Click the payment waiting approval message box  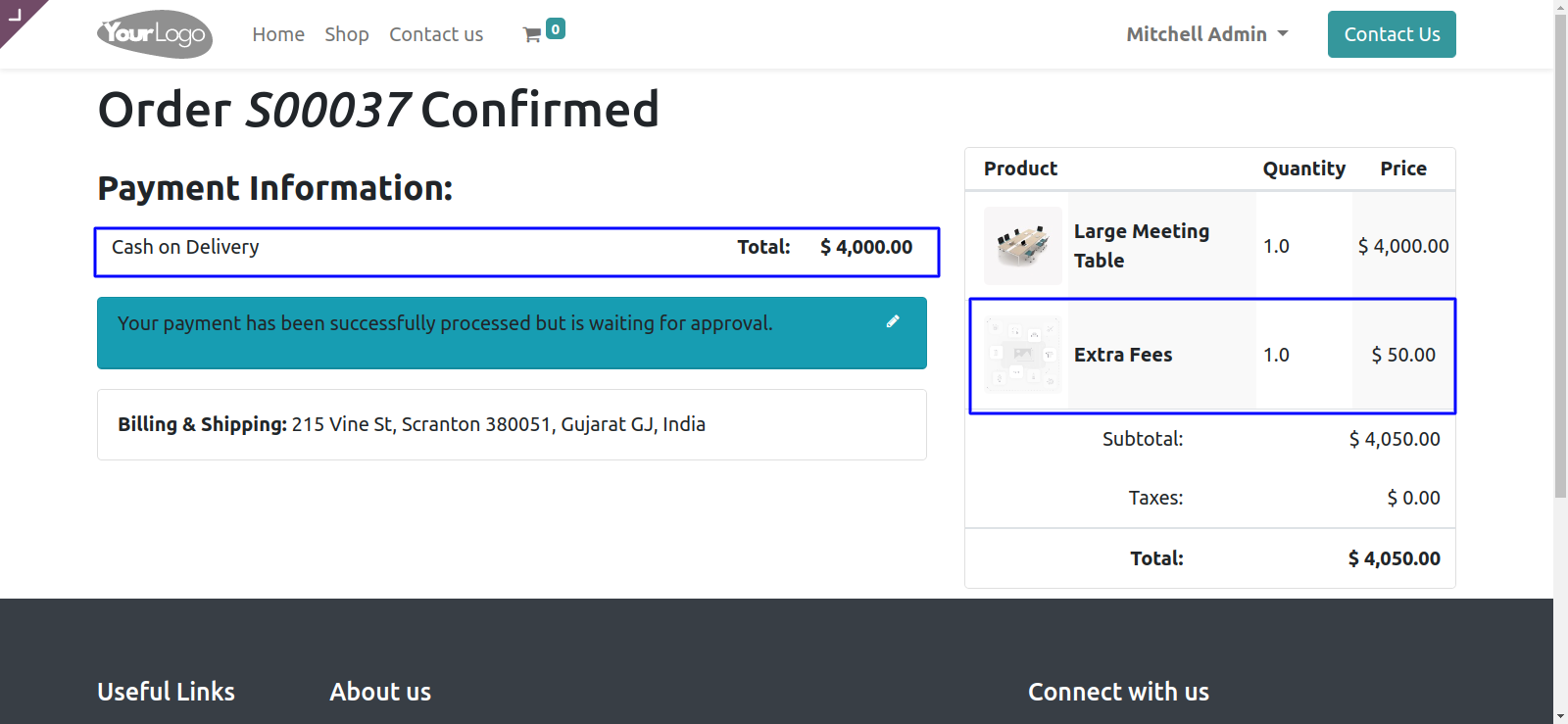click(x=512, y=333)
